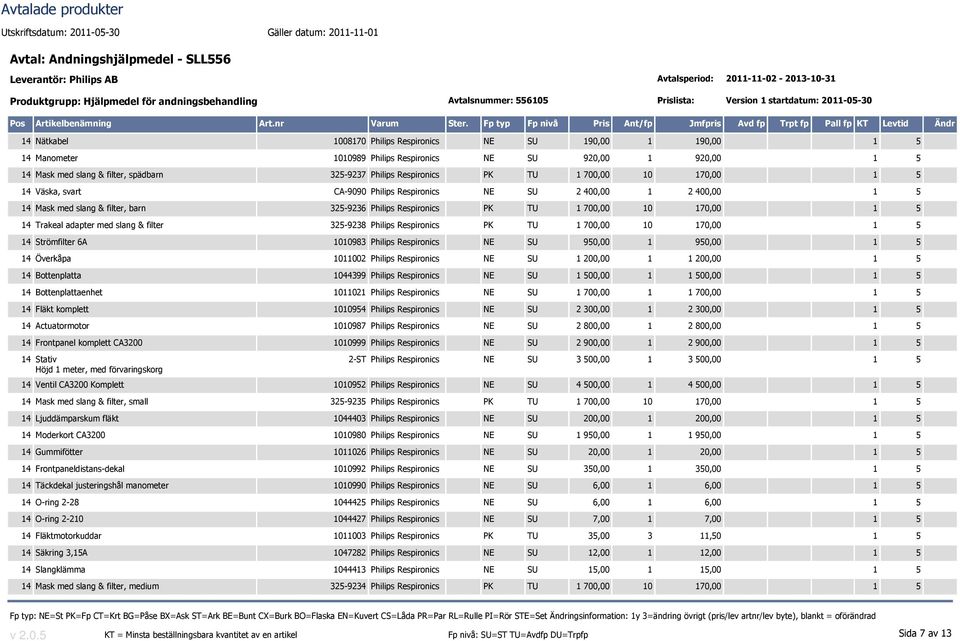Click the "KT = Minsta beställningsbara kvantitet" footnote
The image size is (960, 641).
[201, 635]
